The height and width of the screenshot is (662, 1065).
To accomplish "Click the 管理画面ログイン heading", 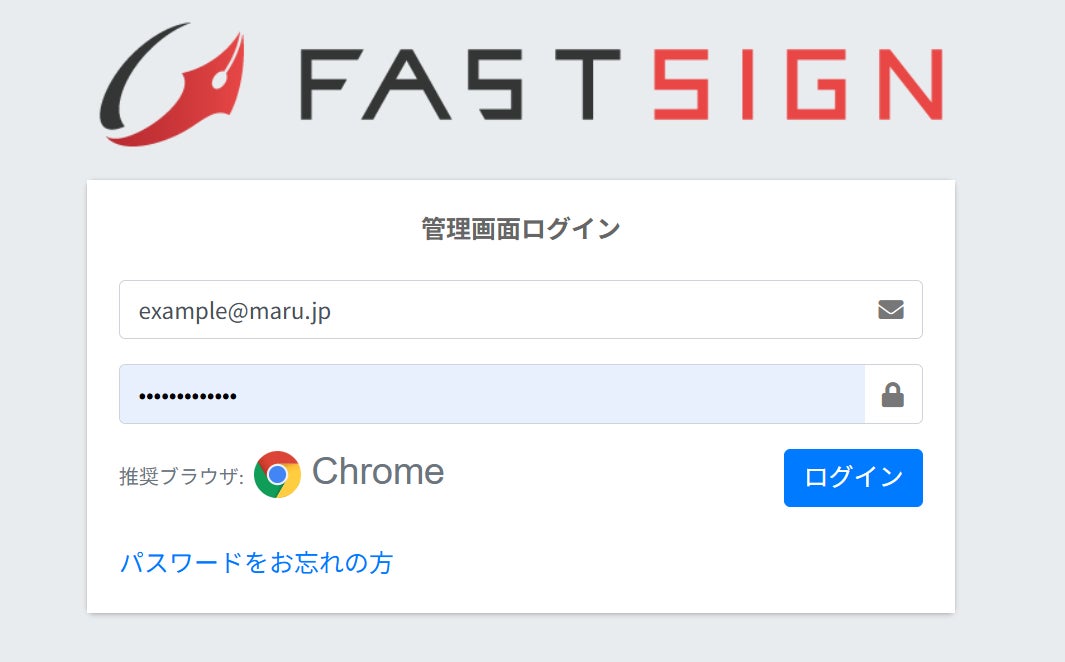I will coord(521,229).
